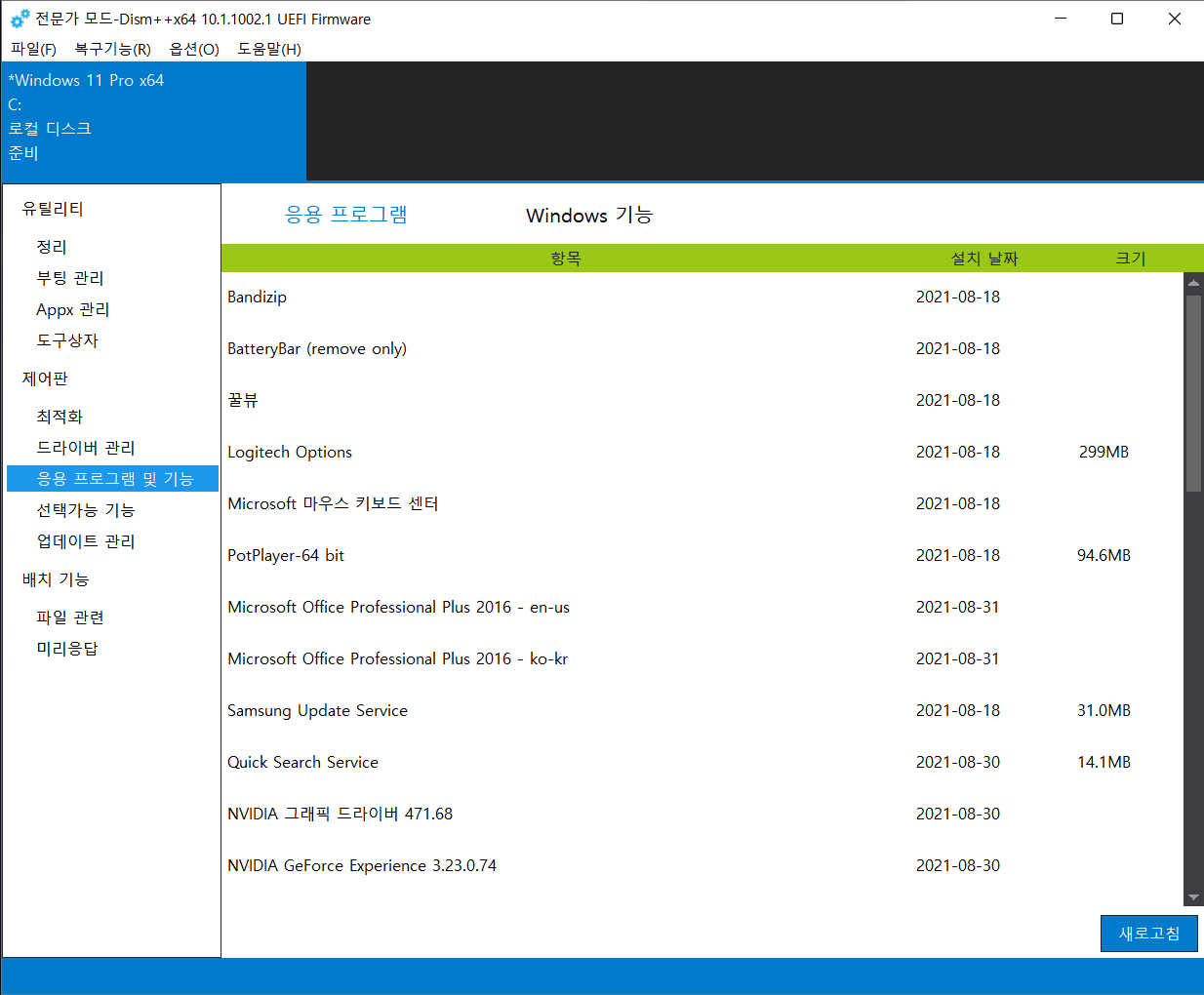The image size is (1204, 995).
Task: Open the 복구기능(R) menu
Action: (x=112, y=49)
